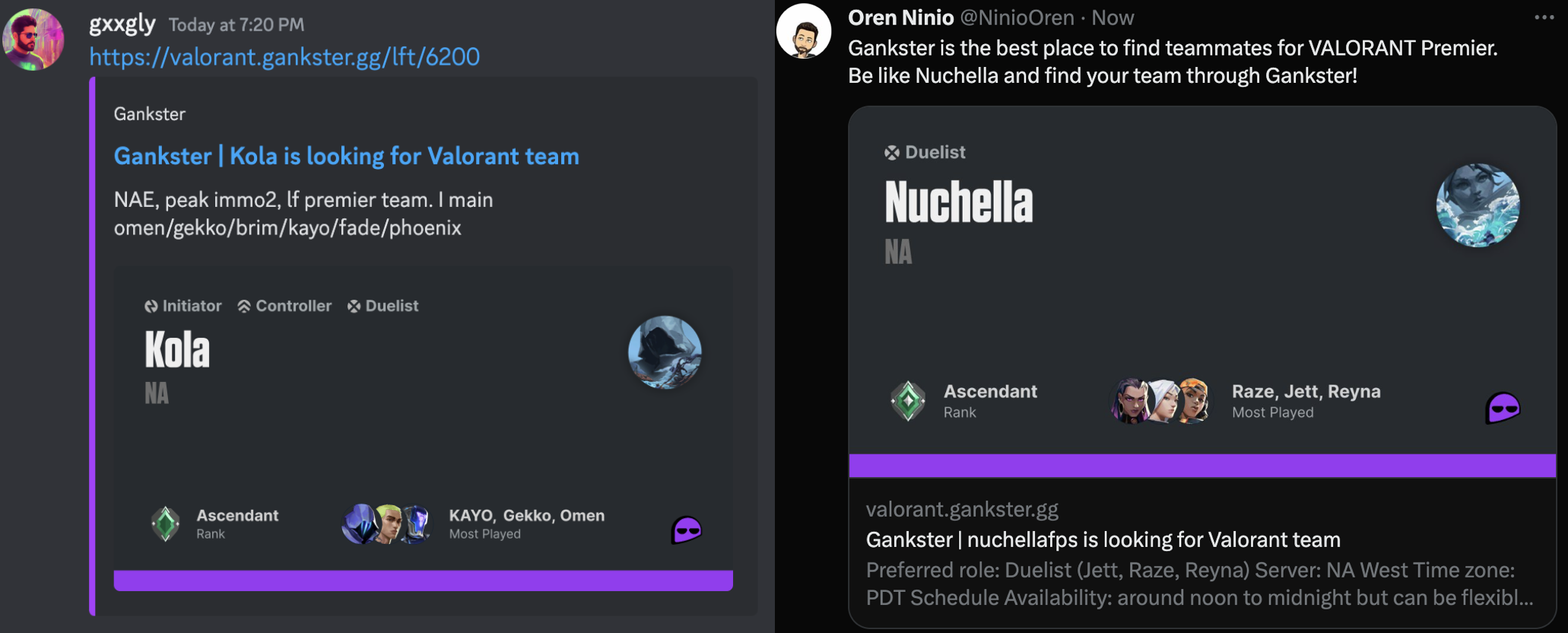This screenshot has height=633, width=1568.
Task: Click the purple Gankster mascot on Nuchella's card
Action: click(1503, 409)
